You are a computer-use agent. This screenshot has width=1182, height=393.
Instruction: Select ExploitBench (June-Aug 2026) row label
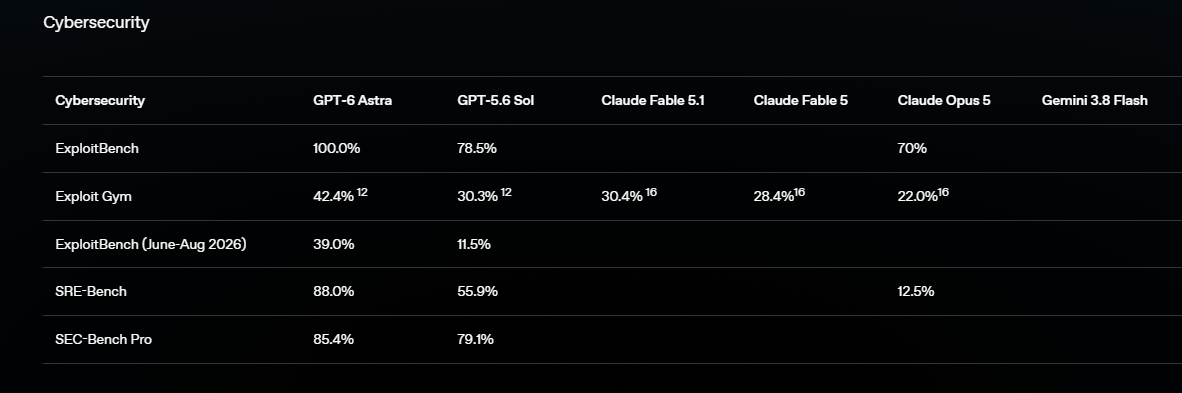(x=151, y=244)
